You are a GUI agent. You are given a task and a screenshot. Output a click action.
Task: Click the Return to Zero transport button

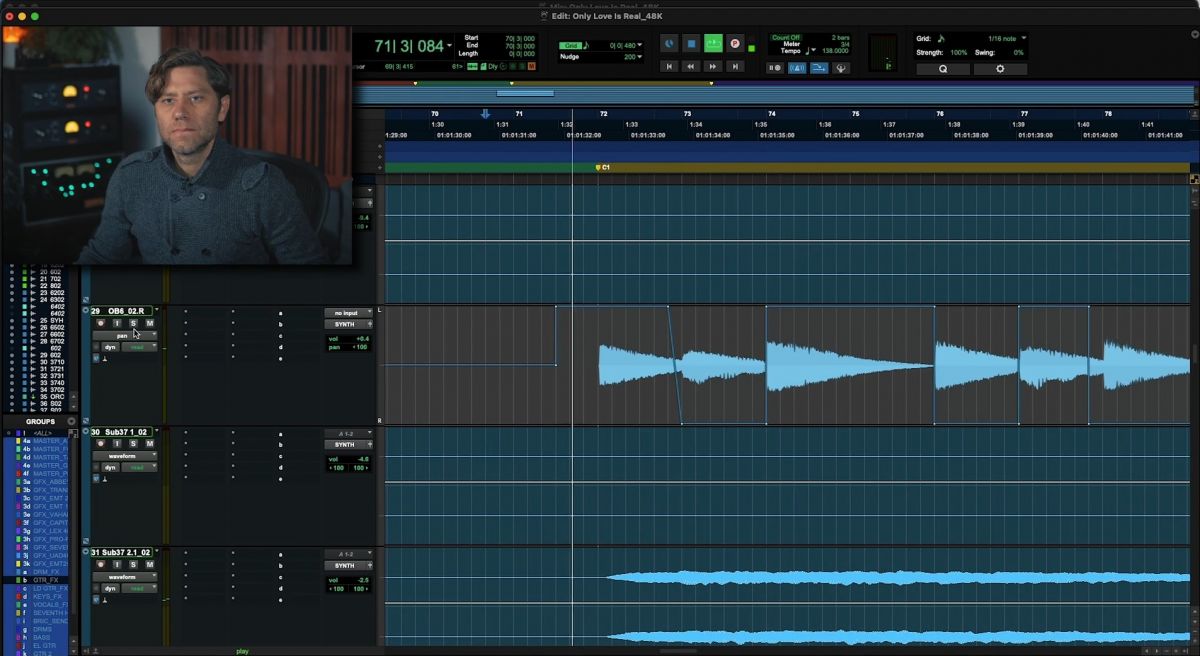[668, 68]
